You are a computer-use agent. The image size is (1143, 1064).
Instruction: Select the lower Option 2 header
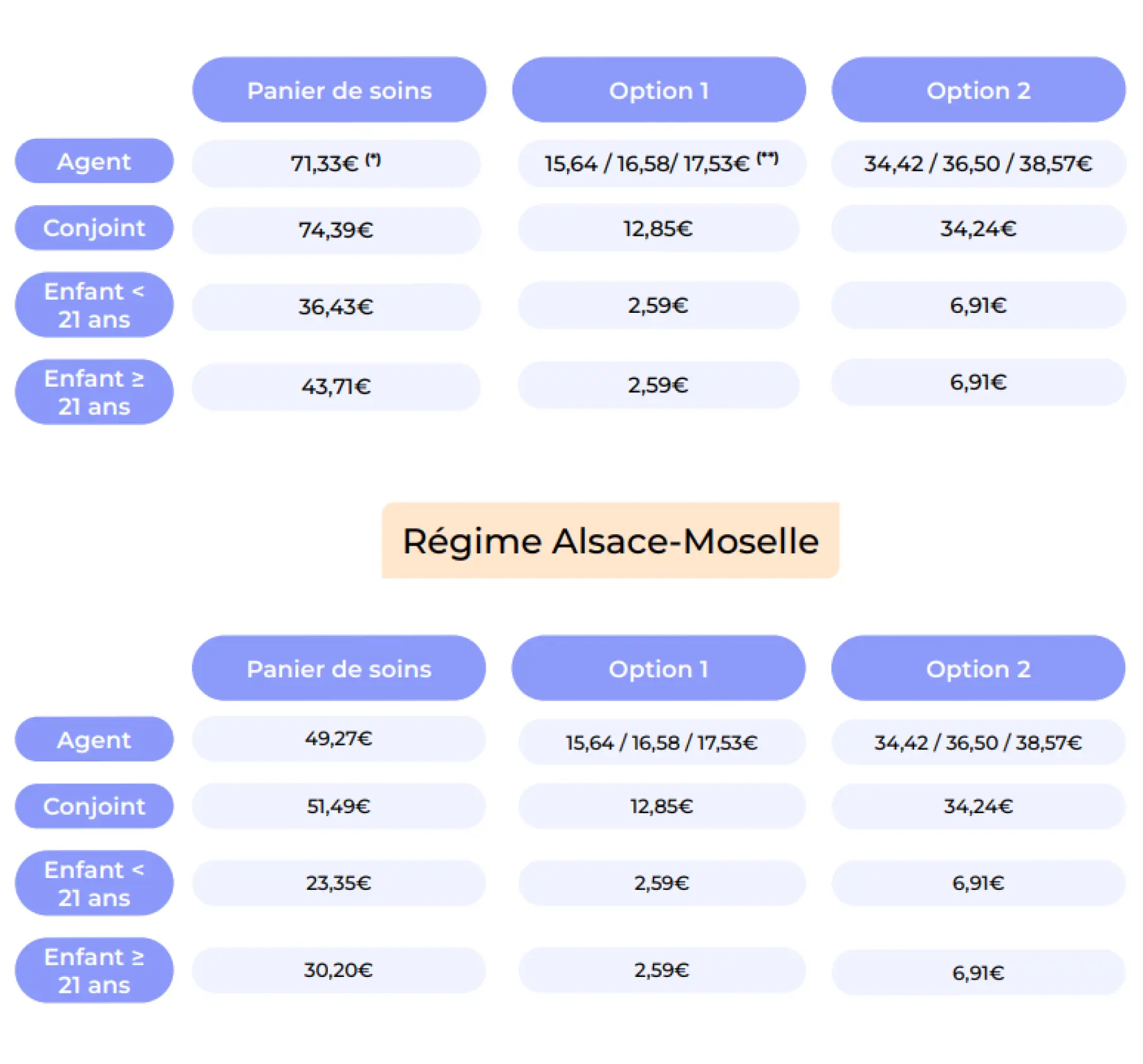tap(978, 668)
